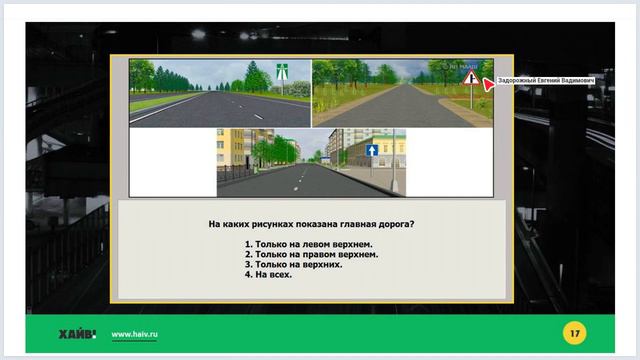Click the www.haiv.ru link

point(134,335)
